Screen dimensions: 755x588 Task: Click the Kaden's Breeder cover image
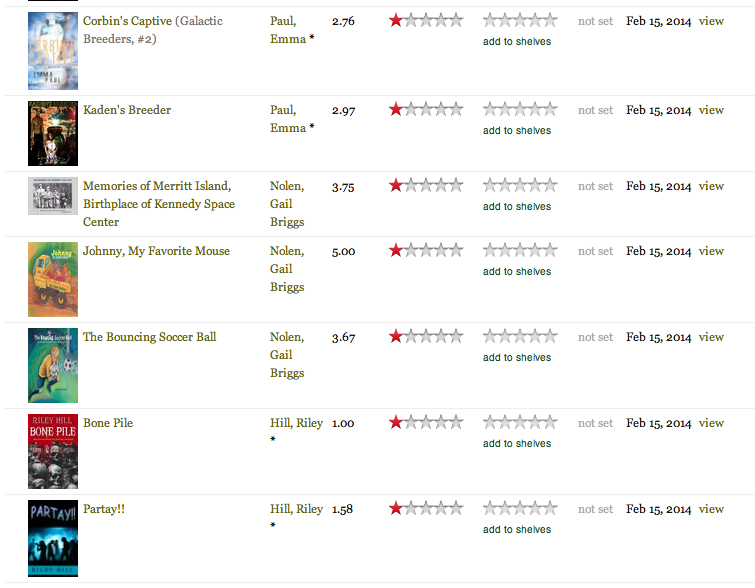coord(52,133)
